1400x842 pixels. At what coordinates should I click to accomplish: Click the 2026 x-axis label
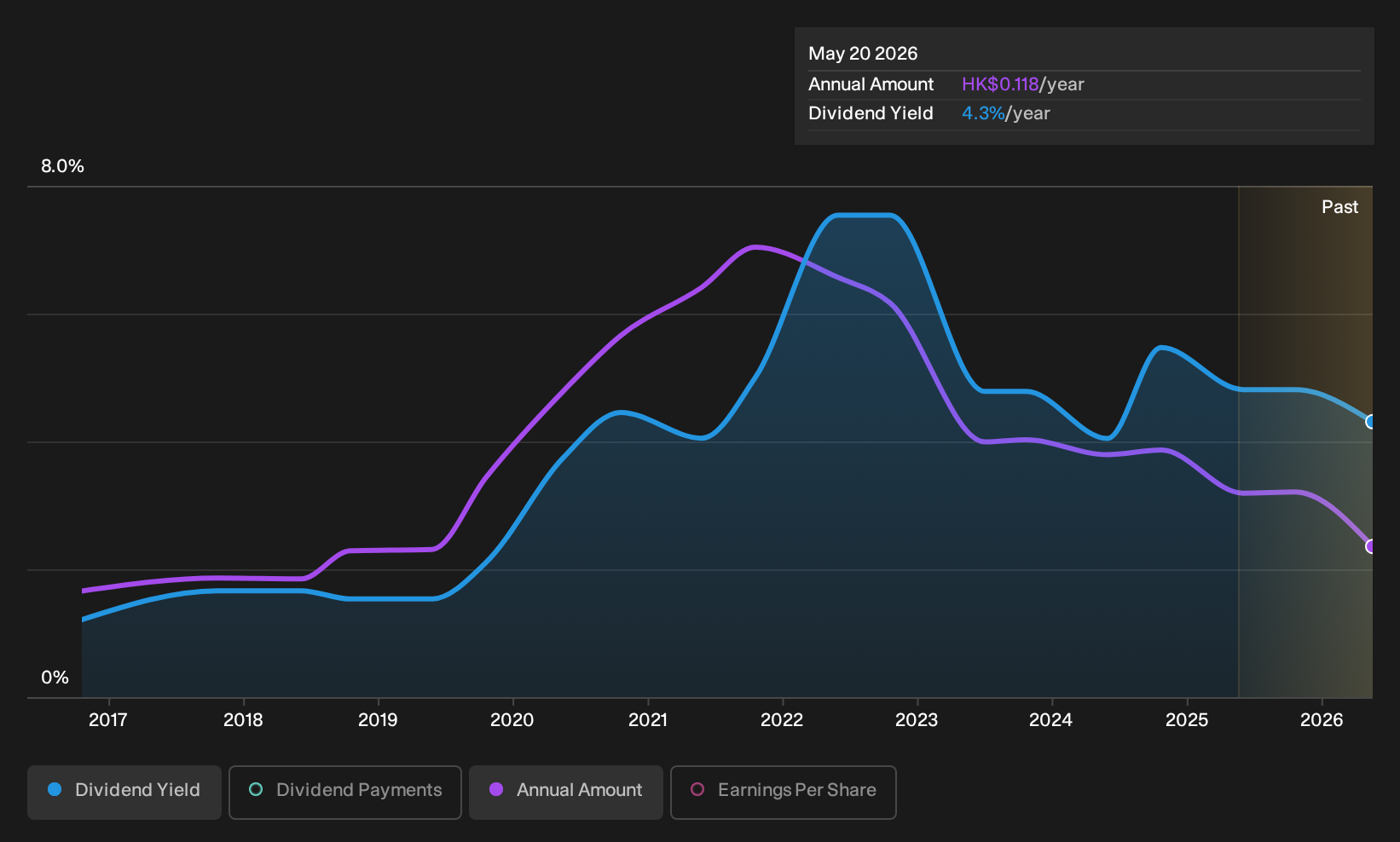pyautogui.click(x=1322, y=720)
